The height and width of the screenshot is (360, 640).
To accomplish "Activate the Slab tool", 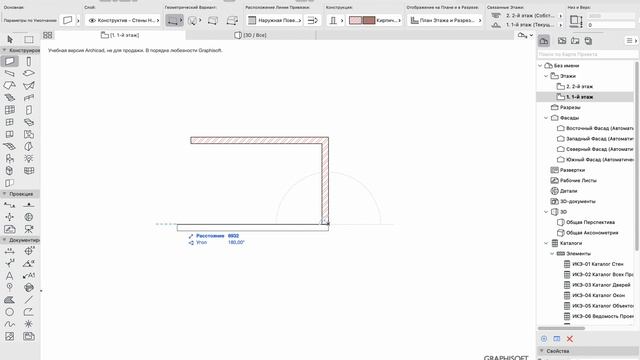I will pos(29,73).
